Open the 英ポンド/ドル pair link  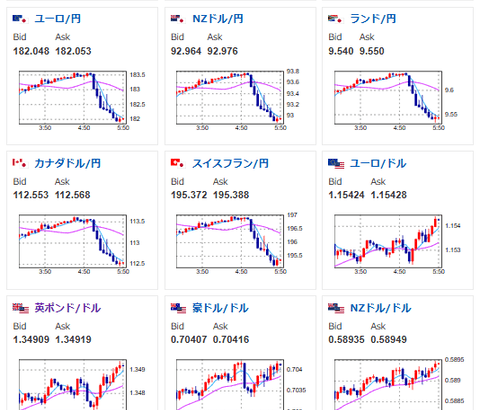tap(68, 308)
